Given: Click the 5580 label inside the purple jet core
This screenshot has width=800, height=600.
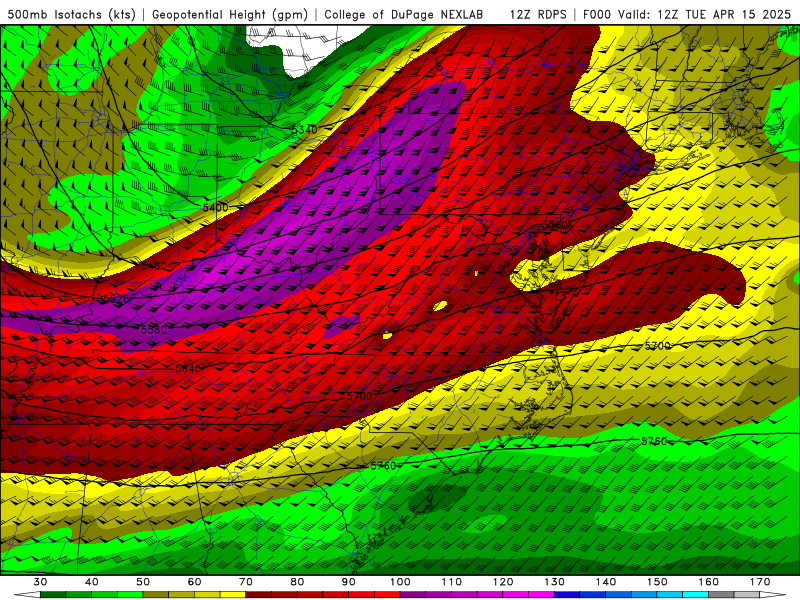Looking at the screenshot, I should [154, 330].
